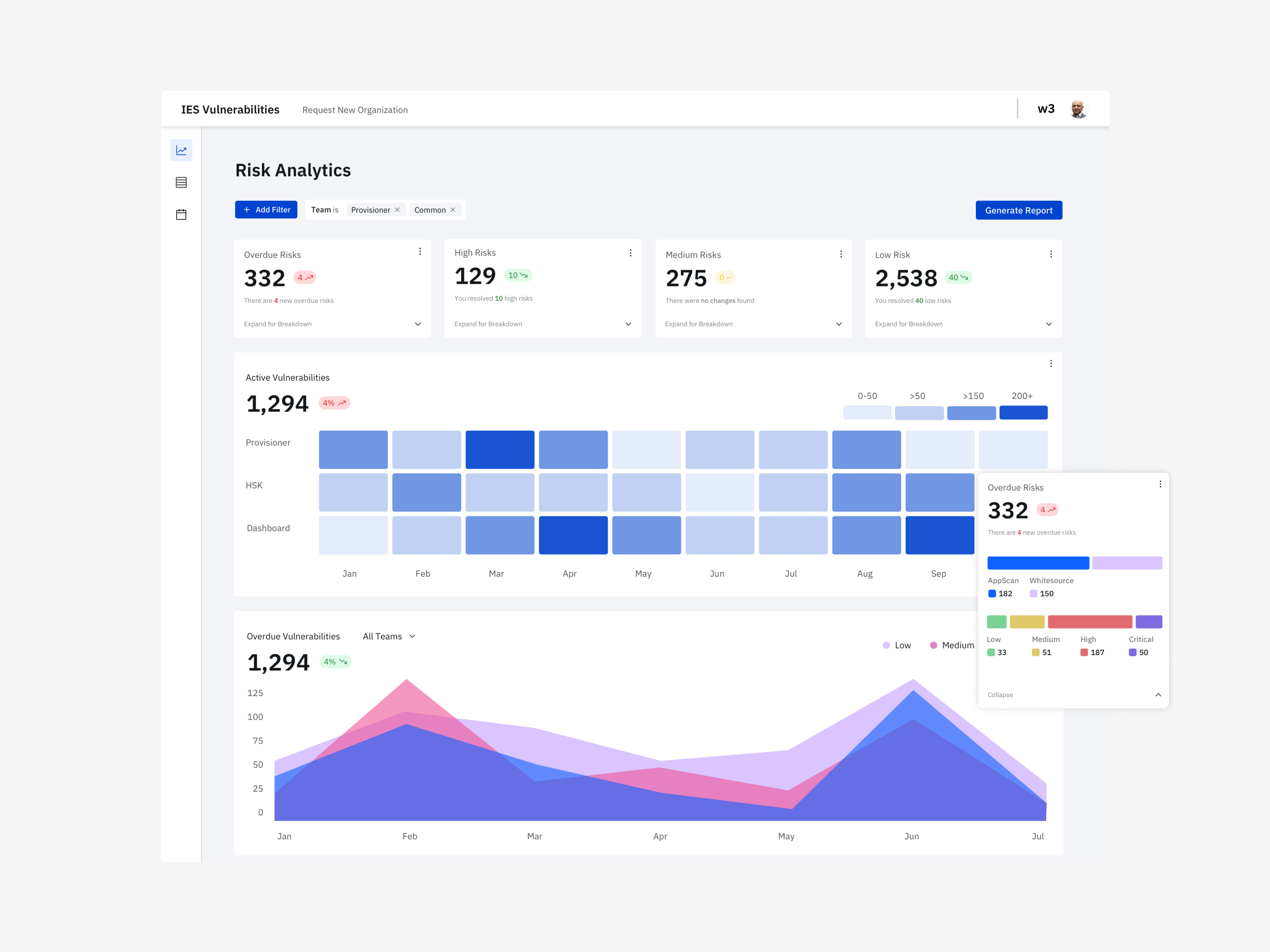Click the 0-50 heatmap legend swatch
The image size is (1270, 952).
coord(867,412)
